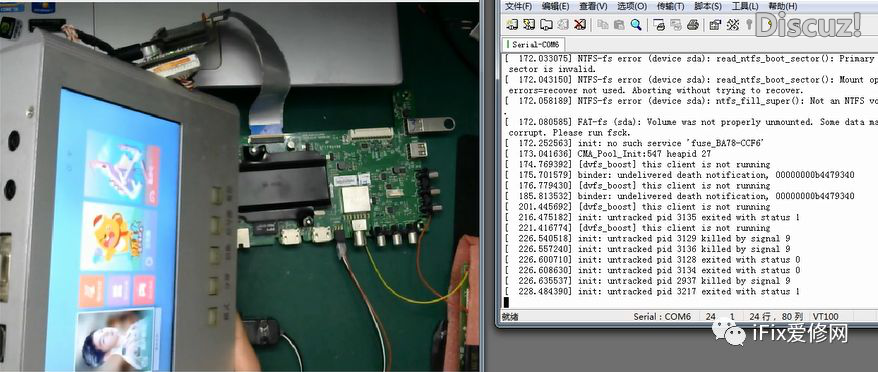
Task: Click the Connect in Tab icon
Action: (546, 25)
